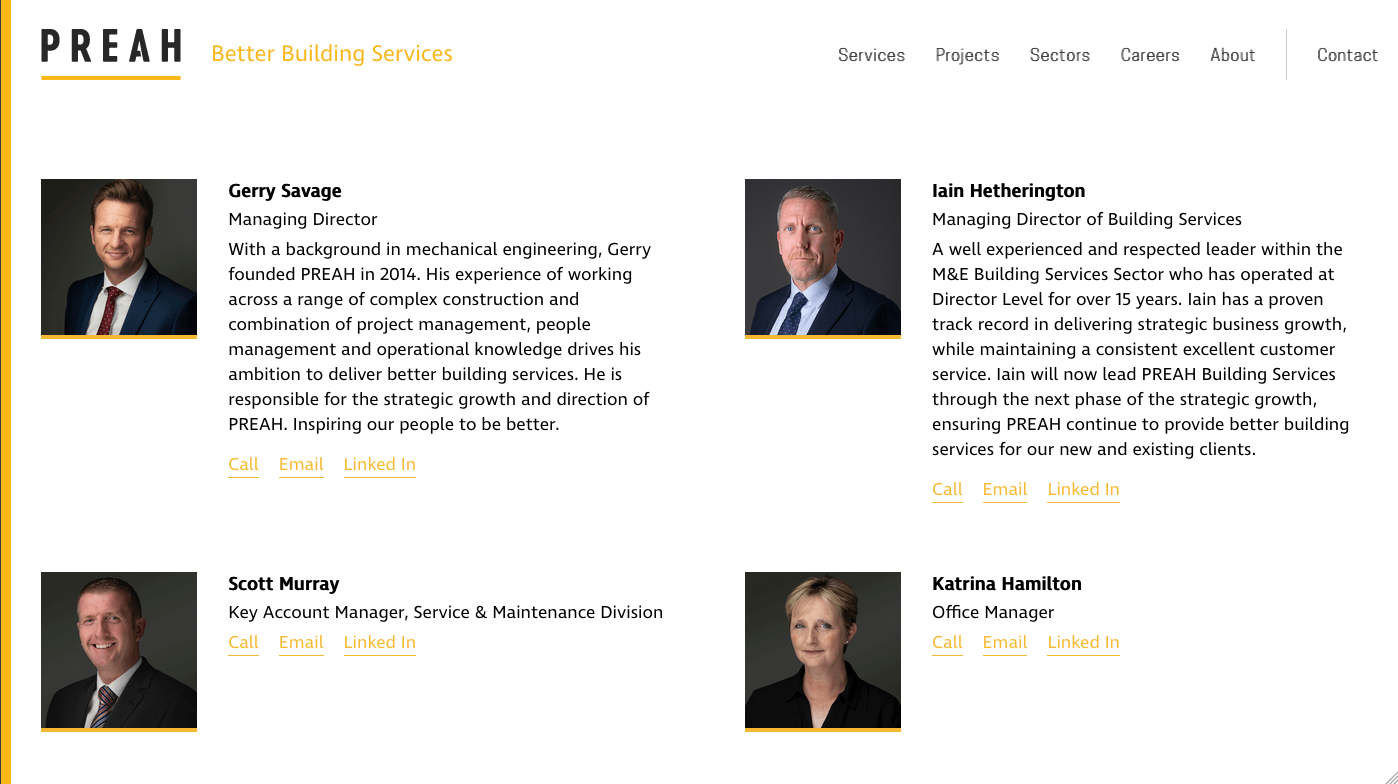
Task: Call Iain Hetherington
Action: 947,489
